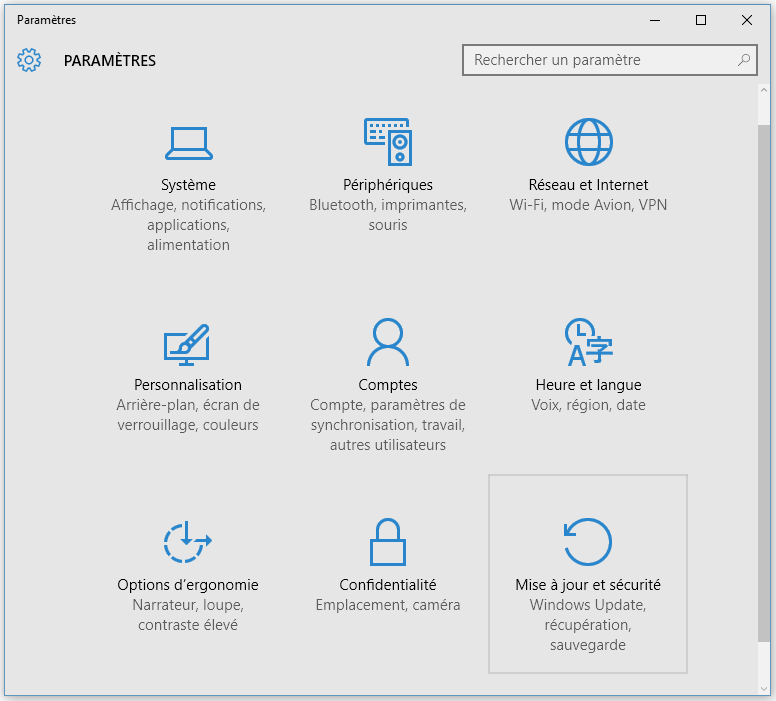The width and height of the screenshot is (776, 701).
Task: Focus the Rechercher un paramètre field
Action: [600, 60]
